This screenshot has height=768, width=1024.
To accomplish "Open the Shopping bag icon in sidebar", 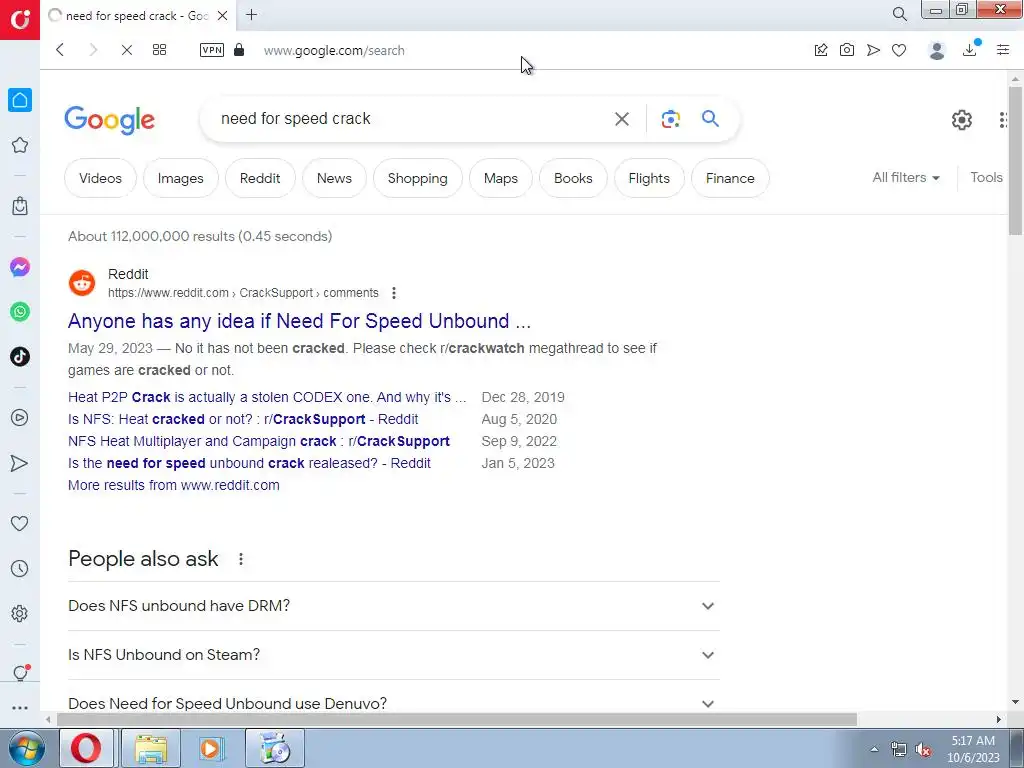I will pyautogui.click(x=20, y=206).
